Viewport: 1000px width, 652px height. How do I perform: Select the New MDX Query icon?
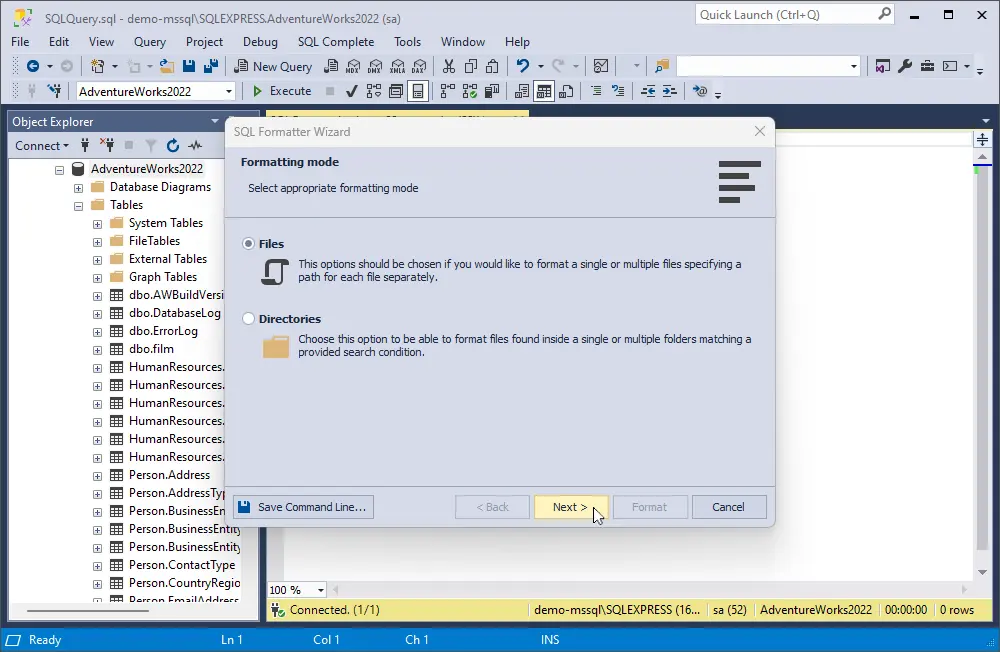(x=353, y=66)
